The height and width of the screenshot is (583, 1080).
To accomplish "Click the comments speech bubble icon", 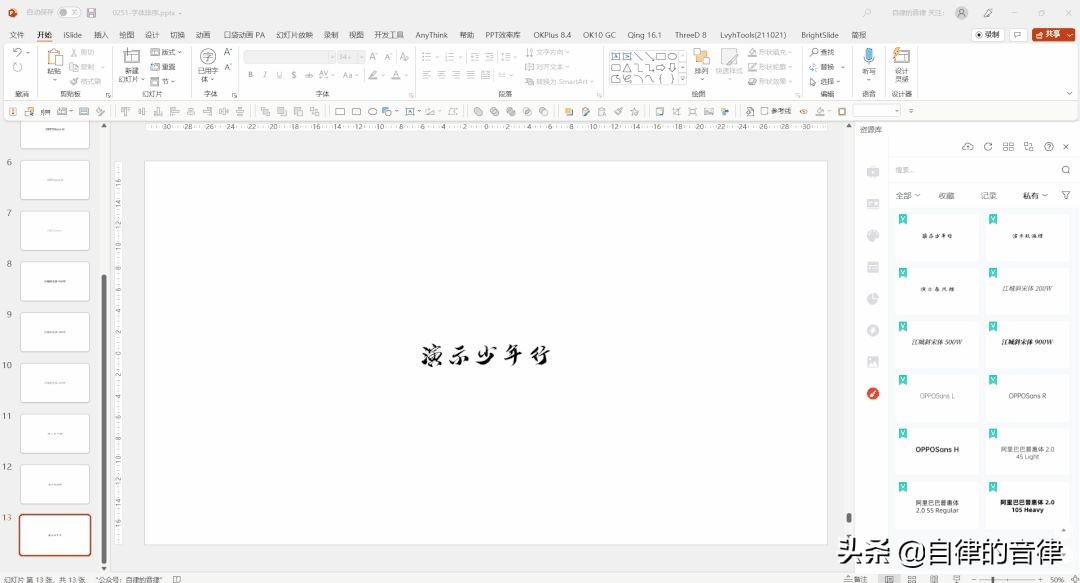I will [x=1017, y=34].
